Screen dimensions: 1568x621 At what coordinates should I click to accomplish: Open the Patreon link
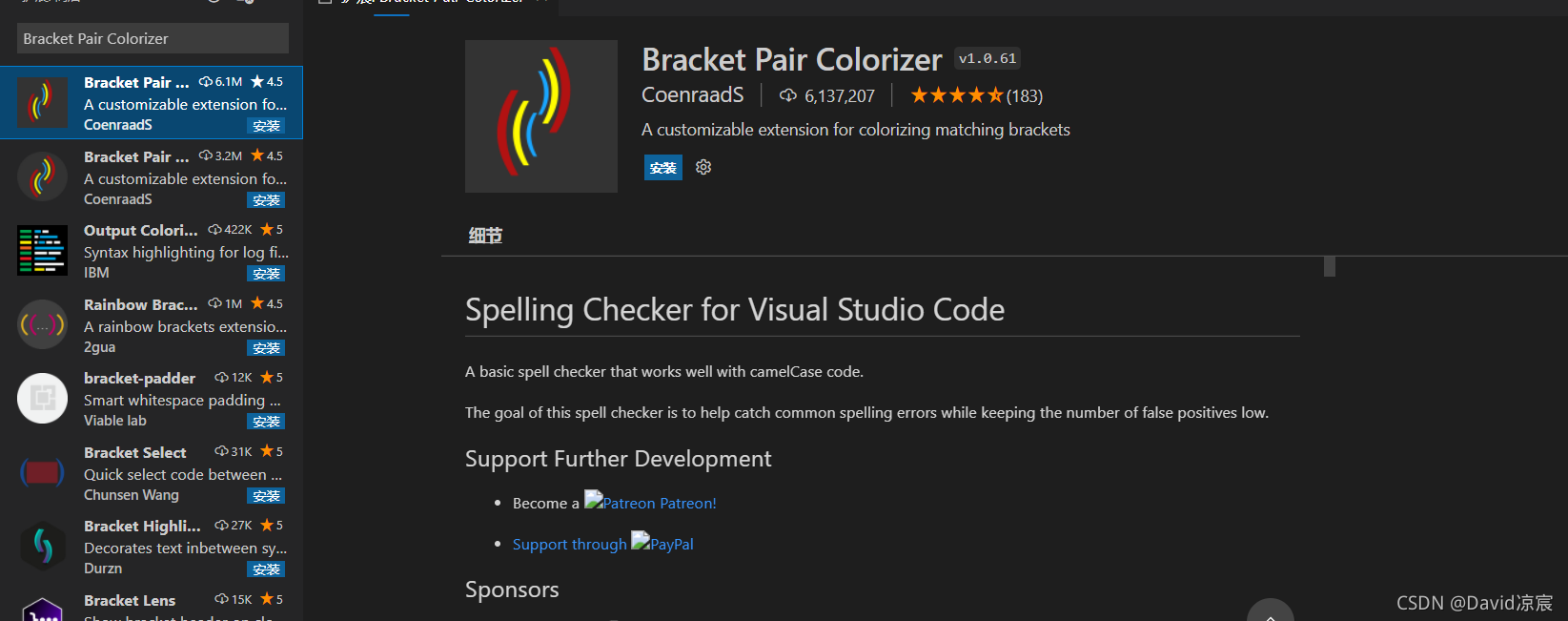(x=650, y=503)
